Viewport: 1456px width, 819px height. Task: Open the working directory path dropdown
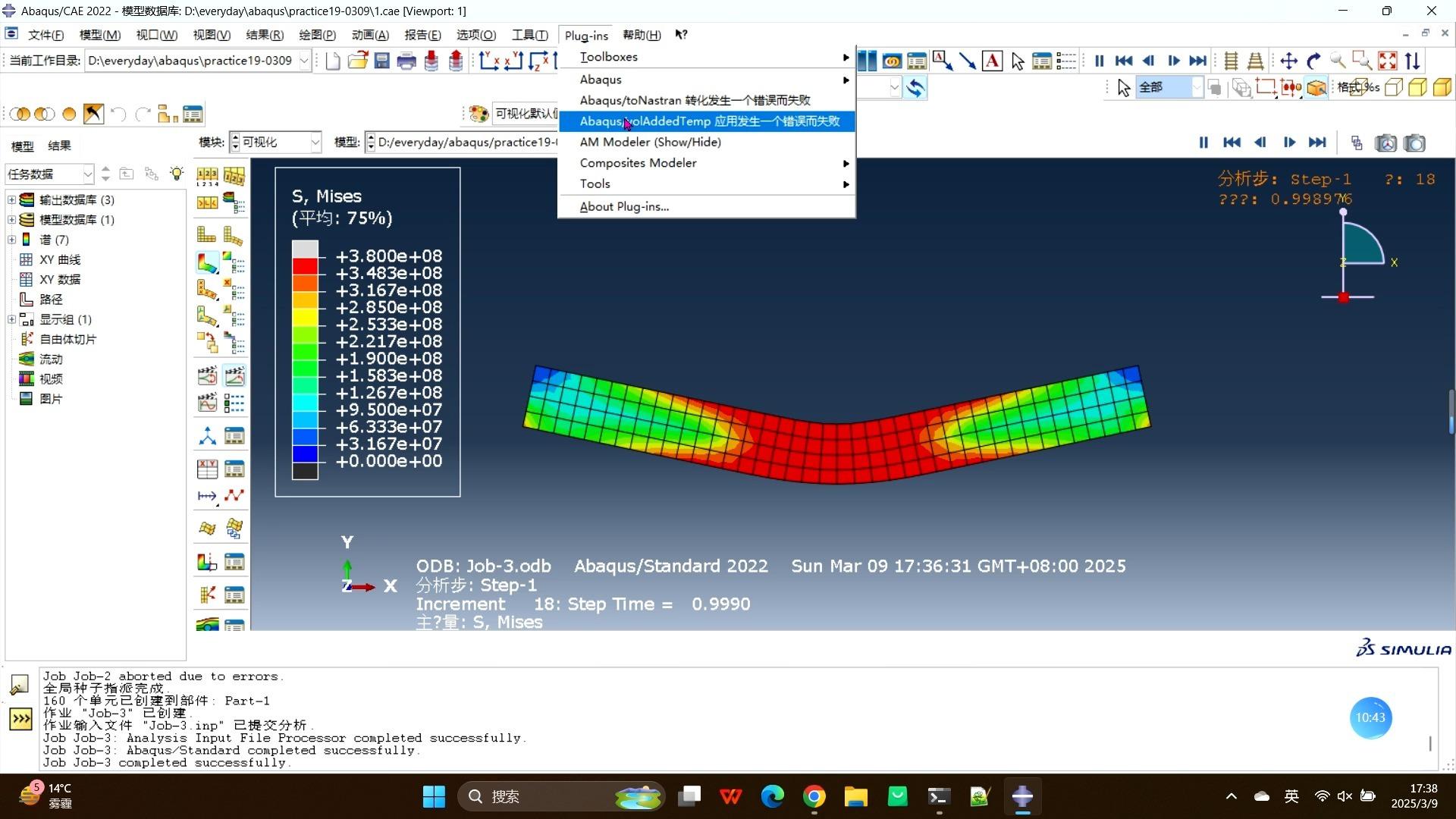[304, 61]
